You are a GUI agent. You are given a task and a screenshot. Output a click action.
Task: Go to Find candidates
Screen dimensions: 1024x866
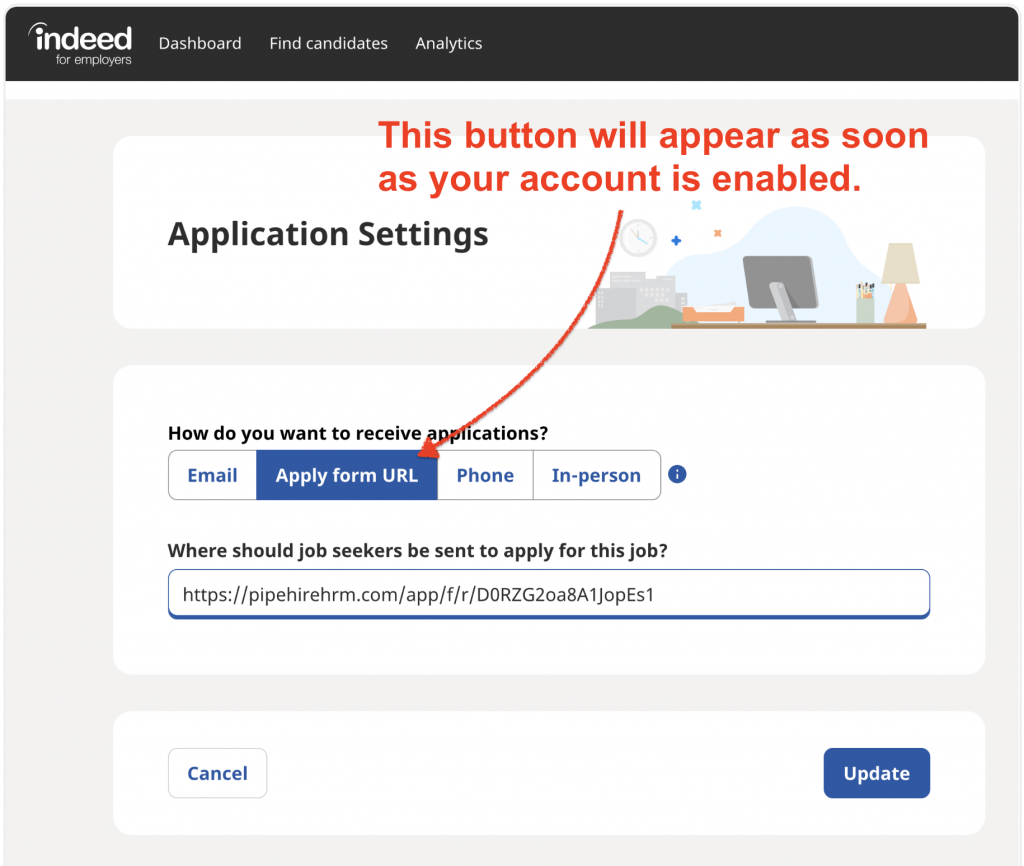[x=328, y=43]
